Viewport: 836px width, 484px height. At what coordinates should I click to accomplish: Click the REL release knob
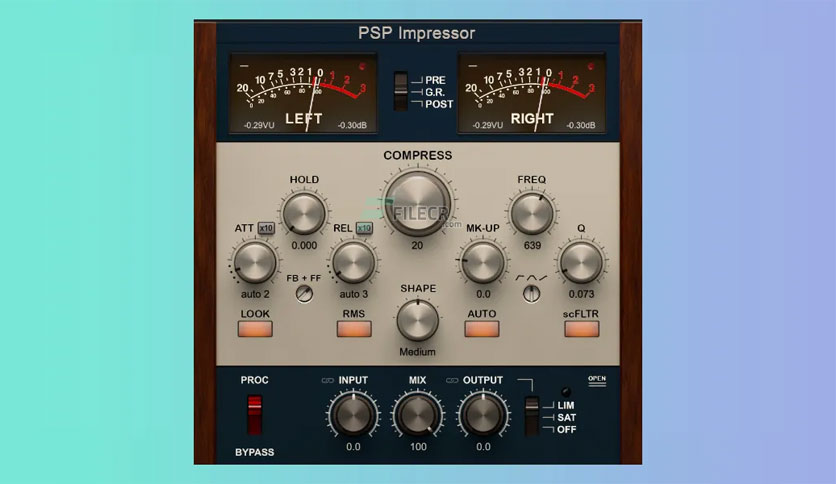pyautogui.click(x=353, y=262)
